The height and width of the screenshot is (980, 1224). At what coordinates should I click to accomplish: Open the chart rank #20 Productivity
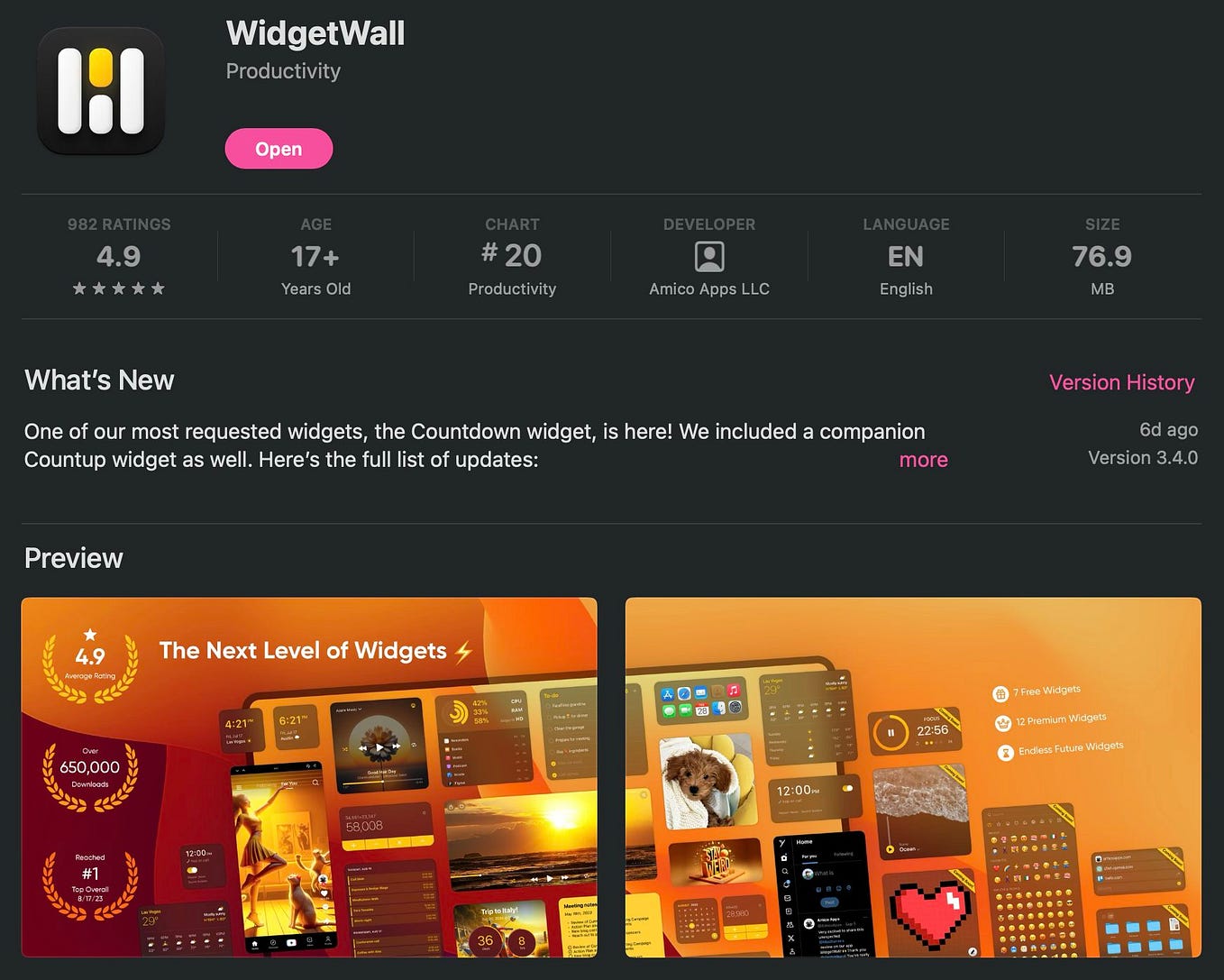click(x=512, y=255)
